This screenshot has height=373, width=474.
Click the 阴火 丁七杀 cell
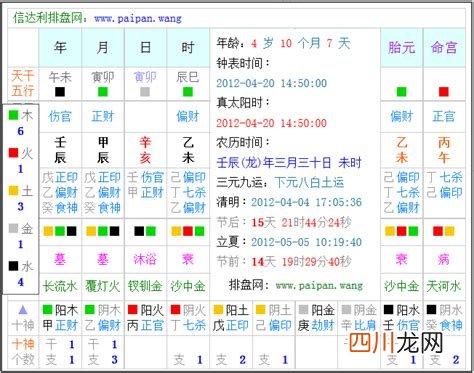[x=188, y=318]
